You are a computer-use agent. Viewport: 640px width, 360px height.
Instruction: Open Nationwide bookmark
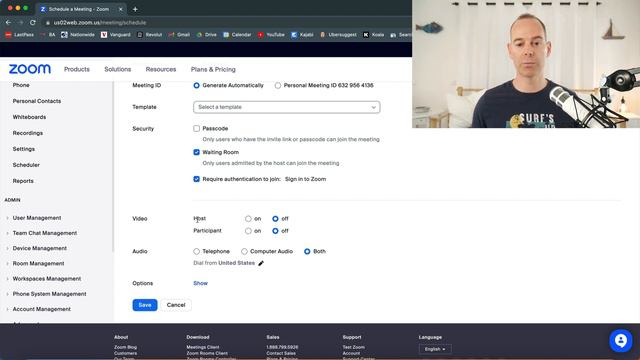[x=78, y=35]
